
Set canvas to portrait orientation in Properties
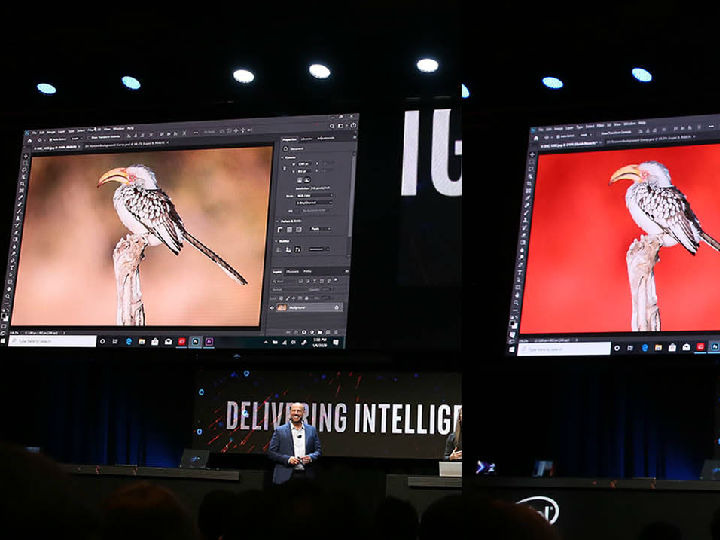click(299, 180)
